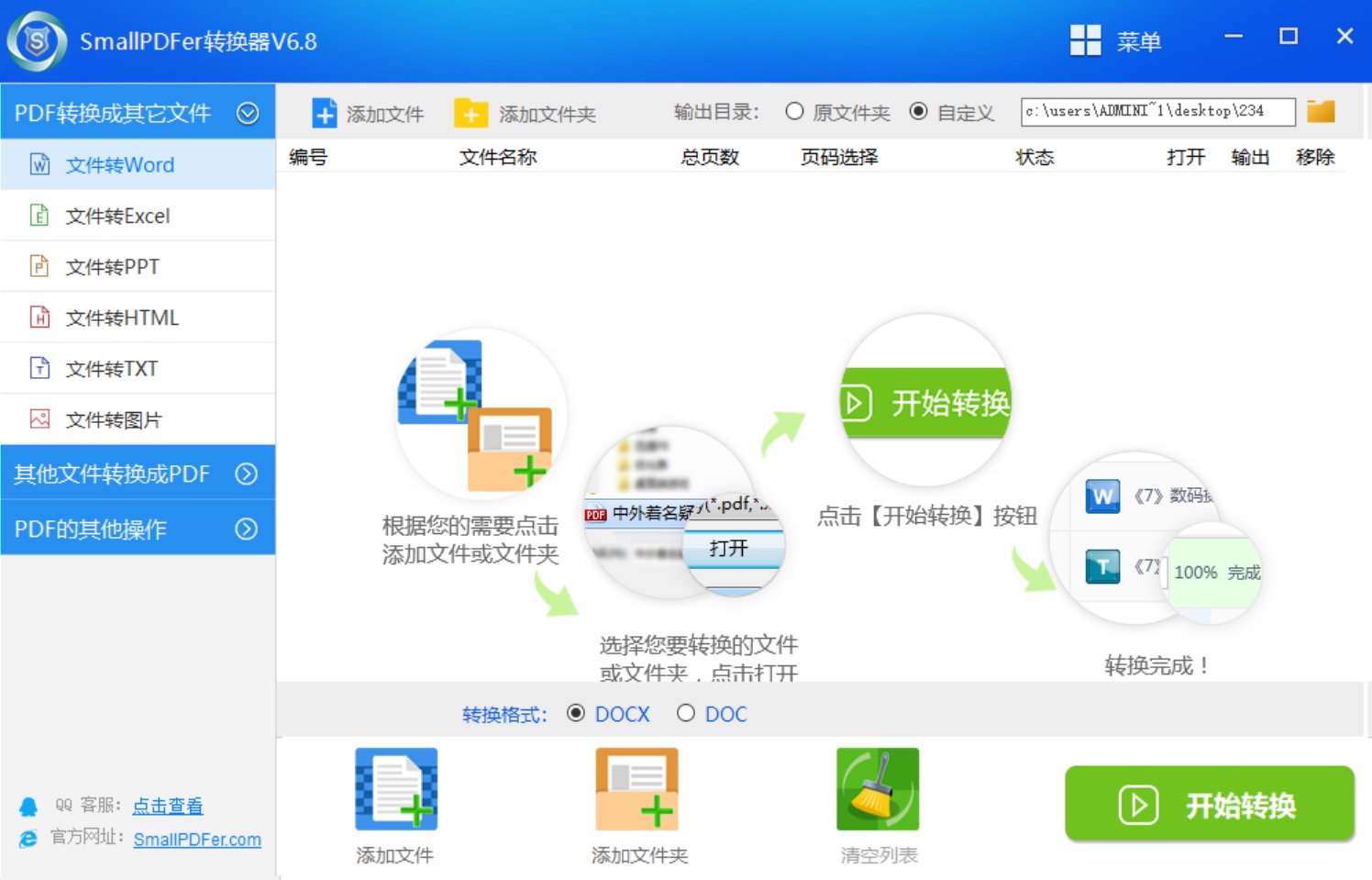Click the large bottom Add File icon
1372x880 pixels.
(396, 789)
